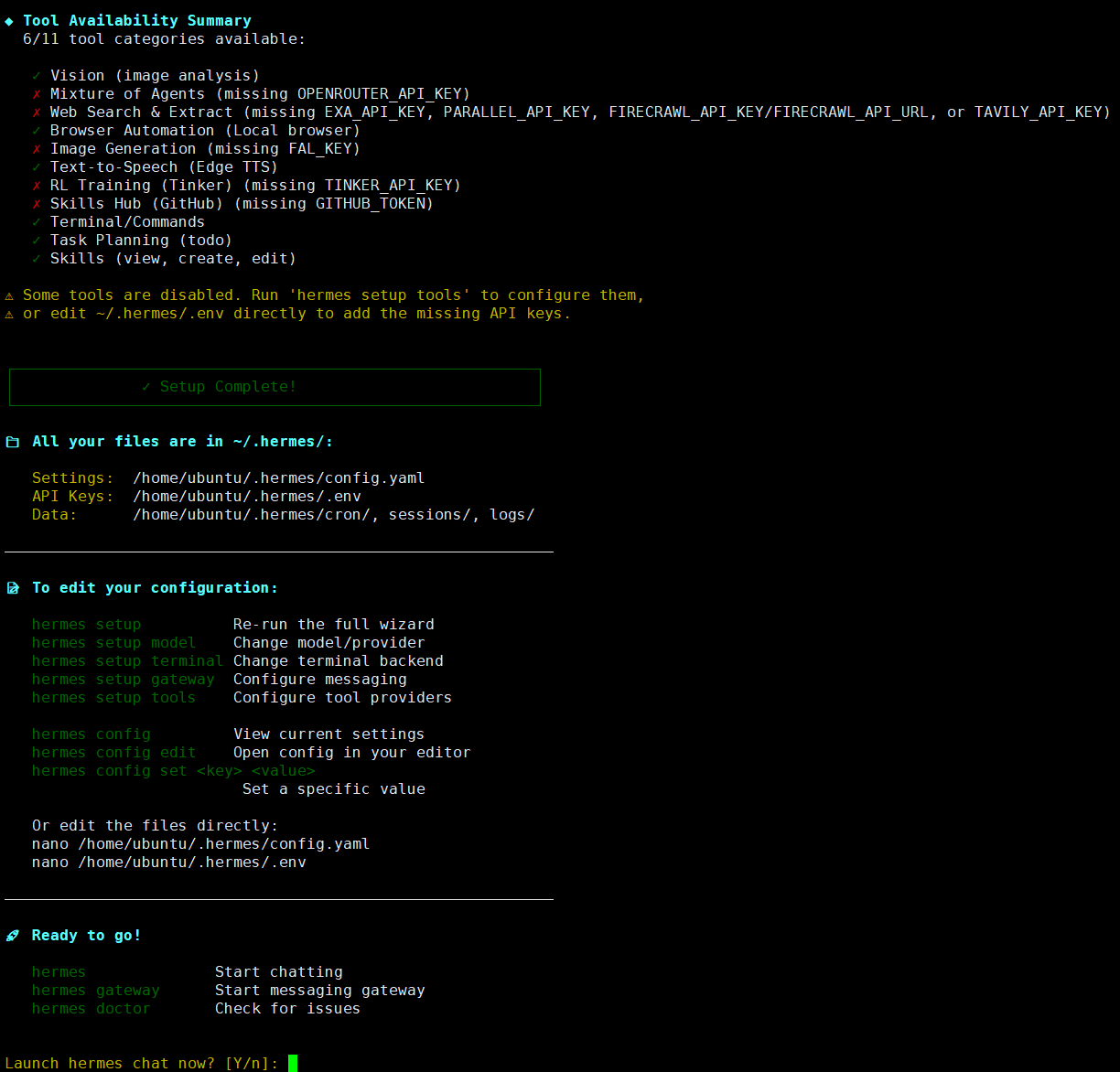Click 'Browser Automation (Local browser)' line
1120x1072 pixels.
[206, 131]
